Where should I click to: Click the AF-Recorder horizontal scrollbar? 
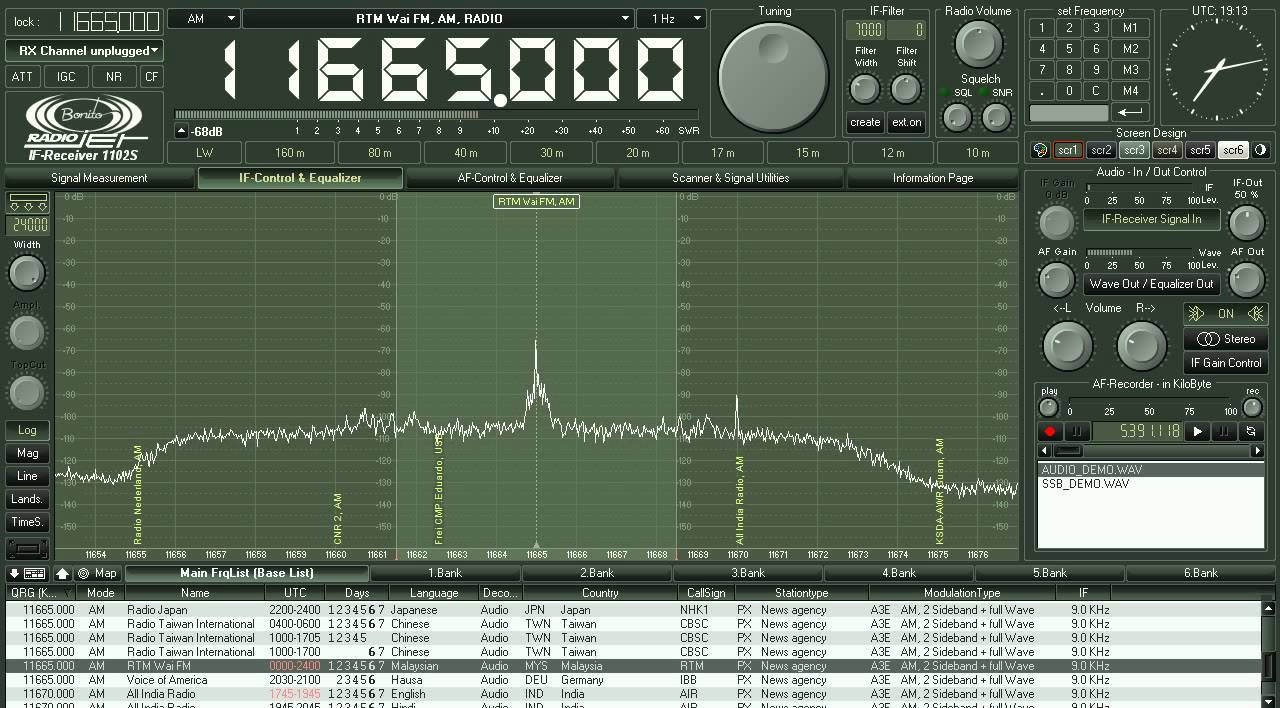(x=1150, y=451)
